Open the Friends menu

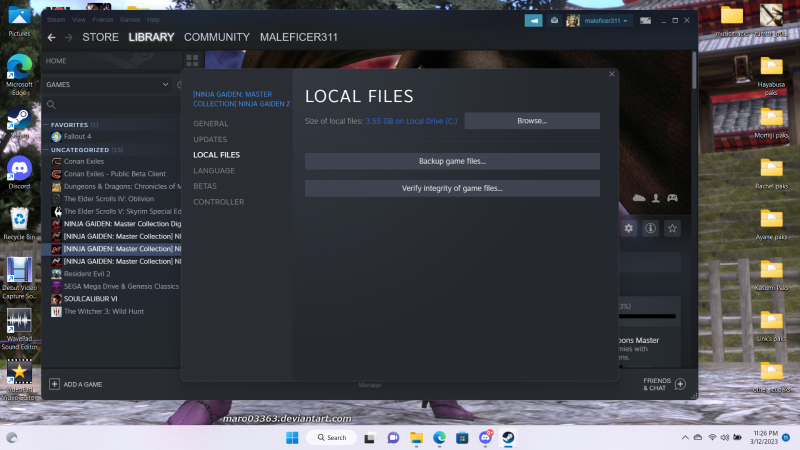[x=103, y=20]
